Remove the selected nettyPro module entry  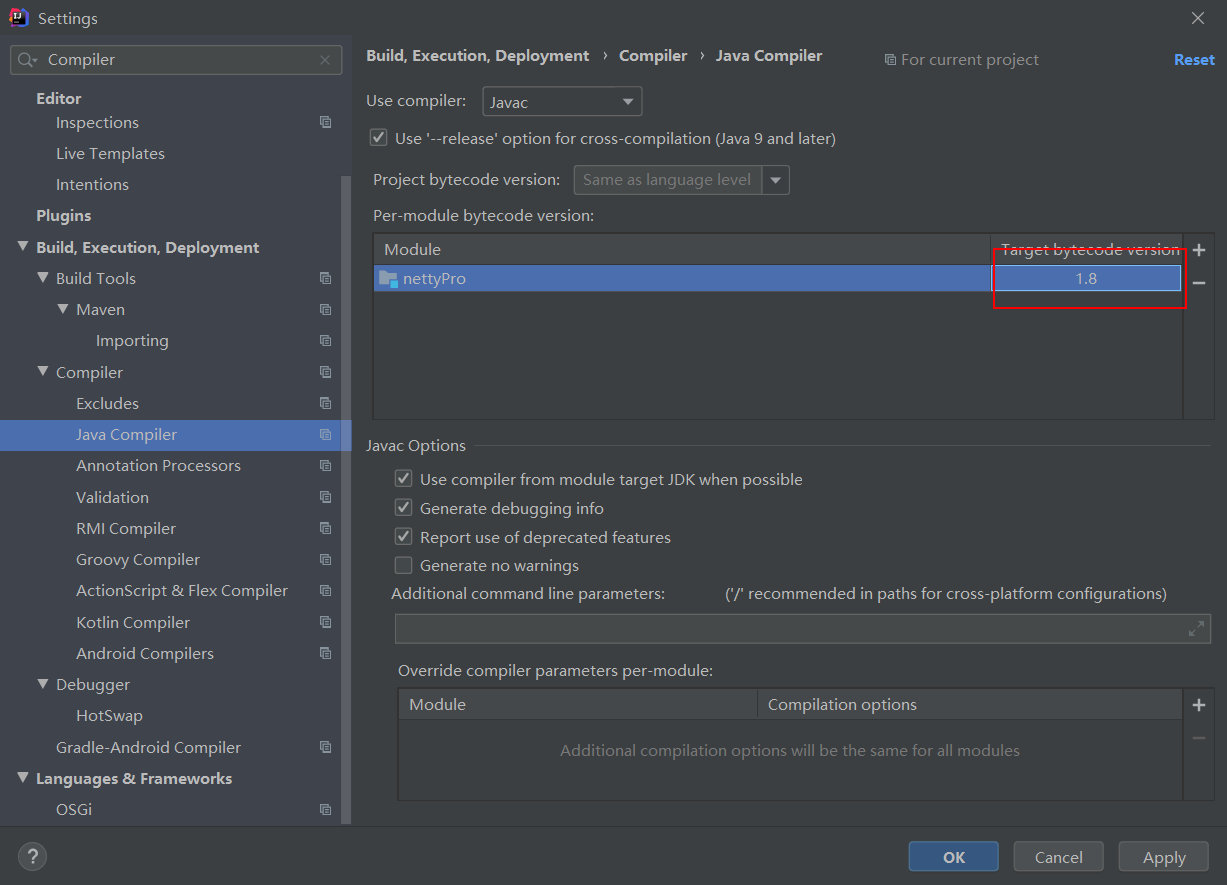click(x=1199, y=283)
